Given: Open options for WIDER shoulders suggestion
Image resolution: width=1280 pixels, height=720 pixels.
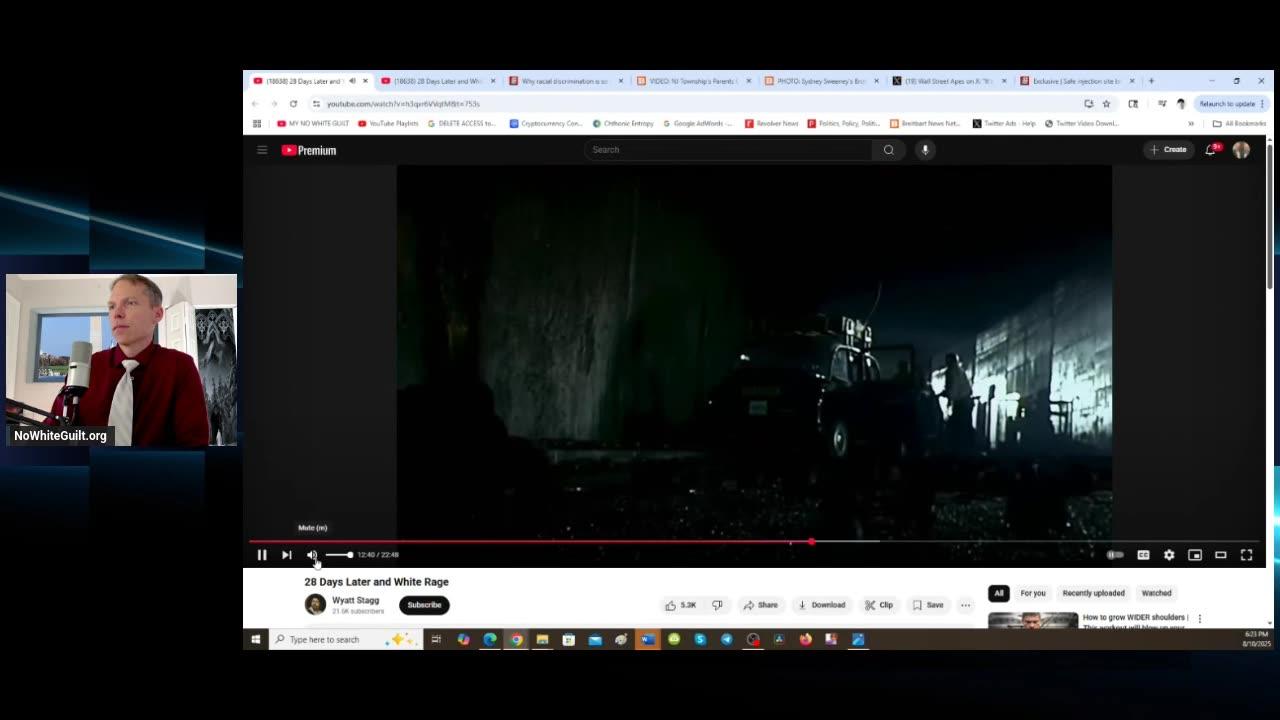Looking at the screenshot, I should (x=1200, y=619).
